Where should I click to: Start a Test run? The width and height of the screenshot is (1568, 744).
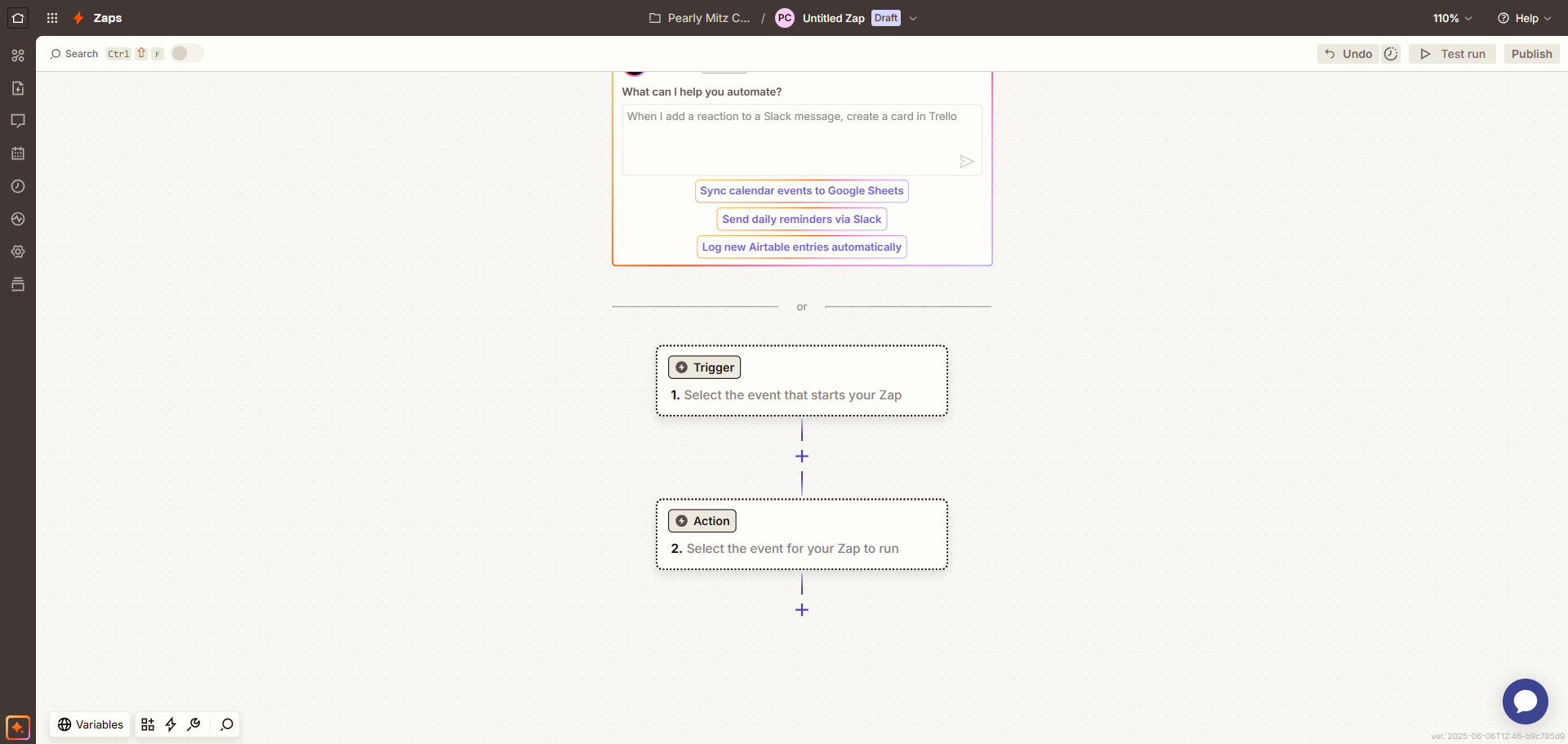click(x=1453, y=54)
